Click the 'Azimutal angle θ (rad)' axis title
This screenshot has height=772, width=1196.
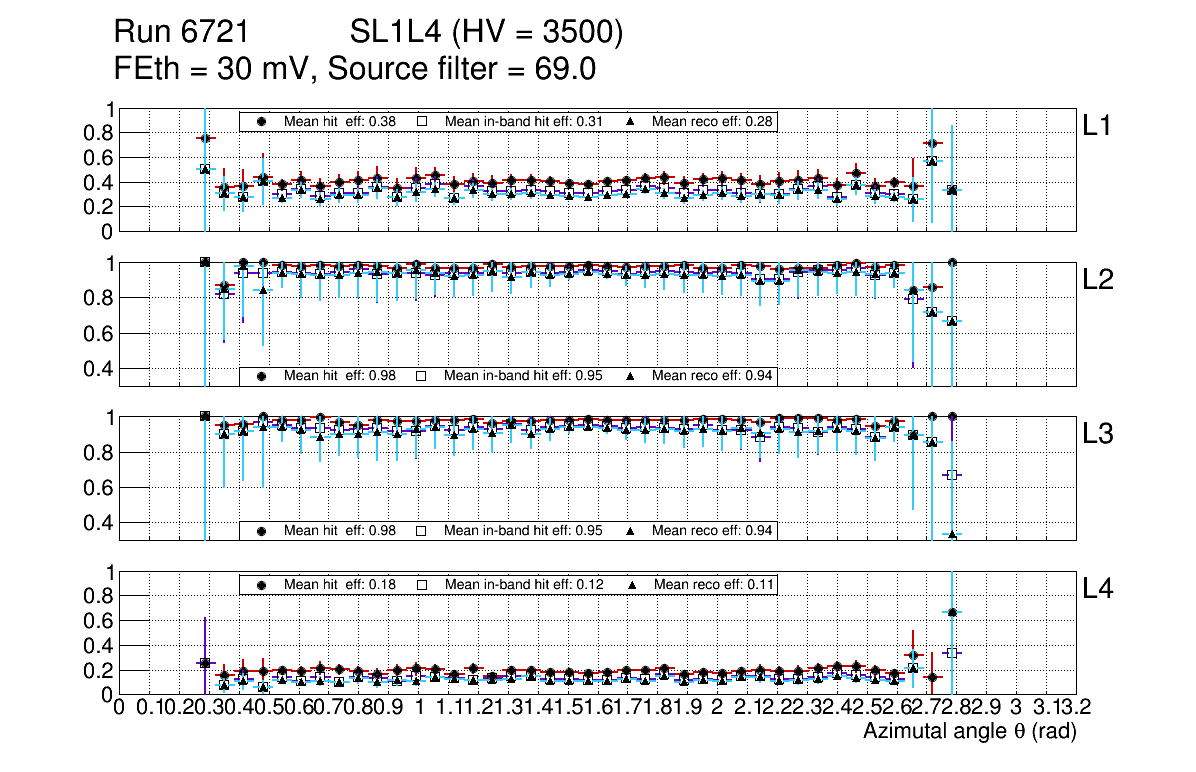click(969, 732)
